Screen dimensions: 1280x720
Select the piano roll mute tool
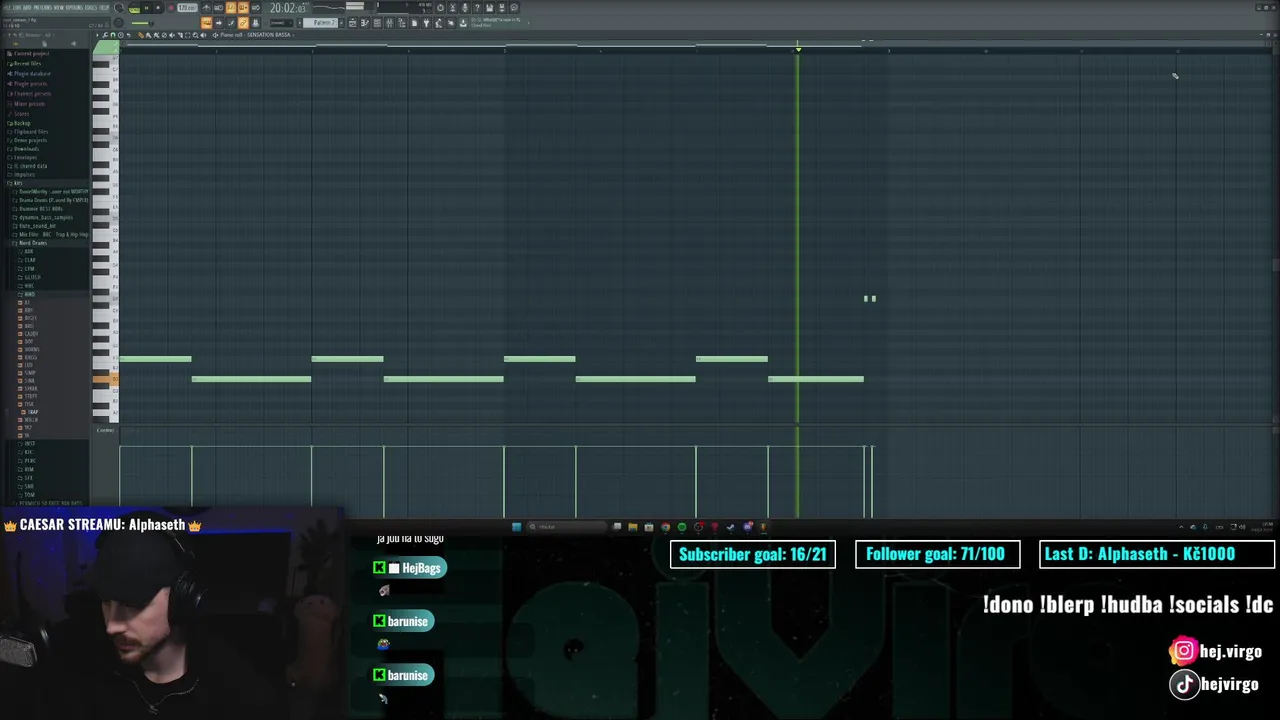click(x=172, y=35)
